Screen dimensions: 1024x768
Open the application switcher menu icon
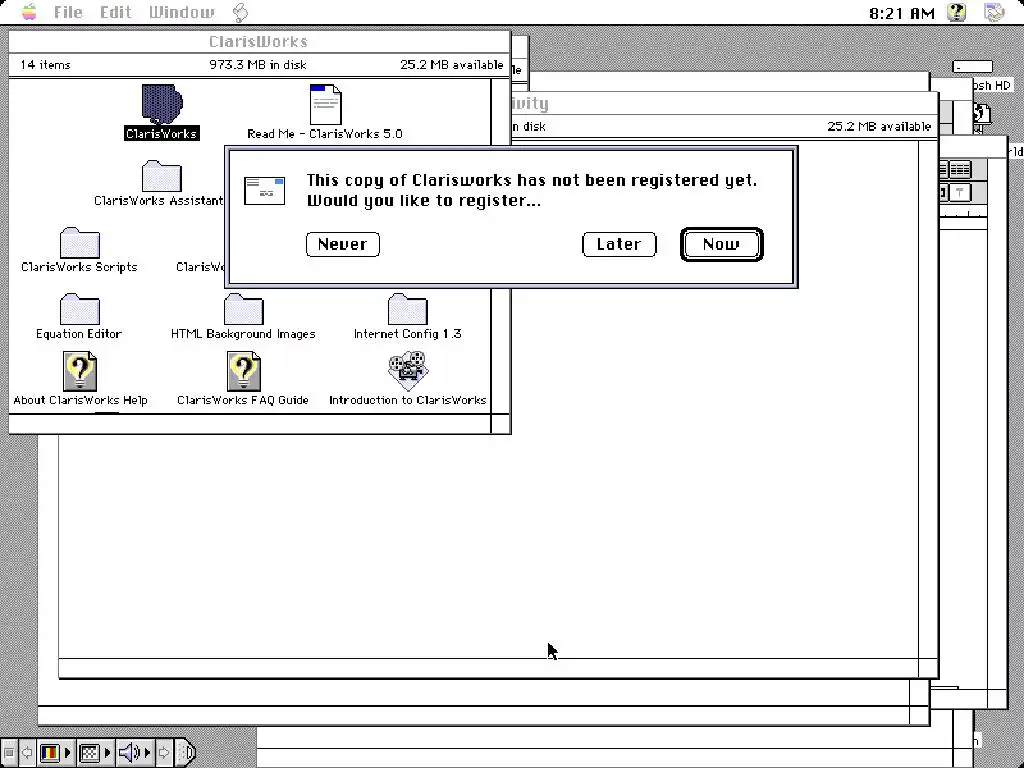[x=994, y=12]
